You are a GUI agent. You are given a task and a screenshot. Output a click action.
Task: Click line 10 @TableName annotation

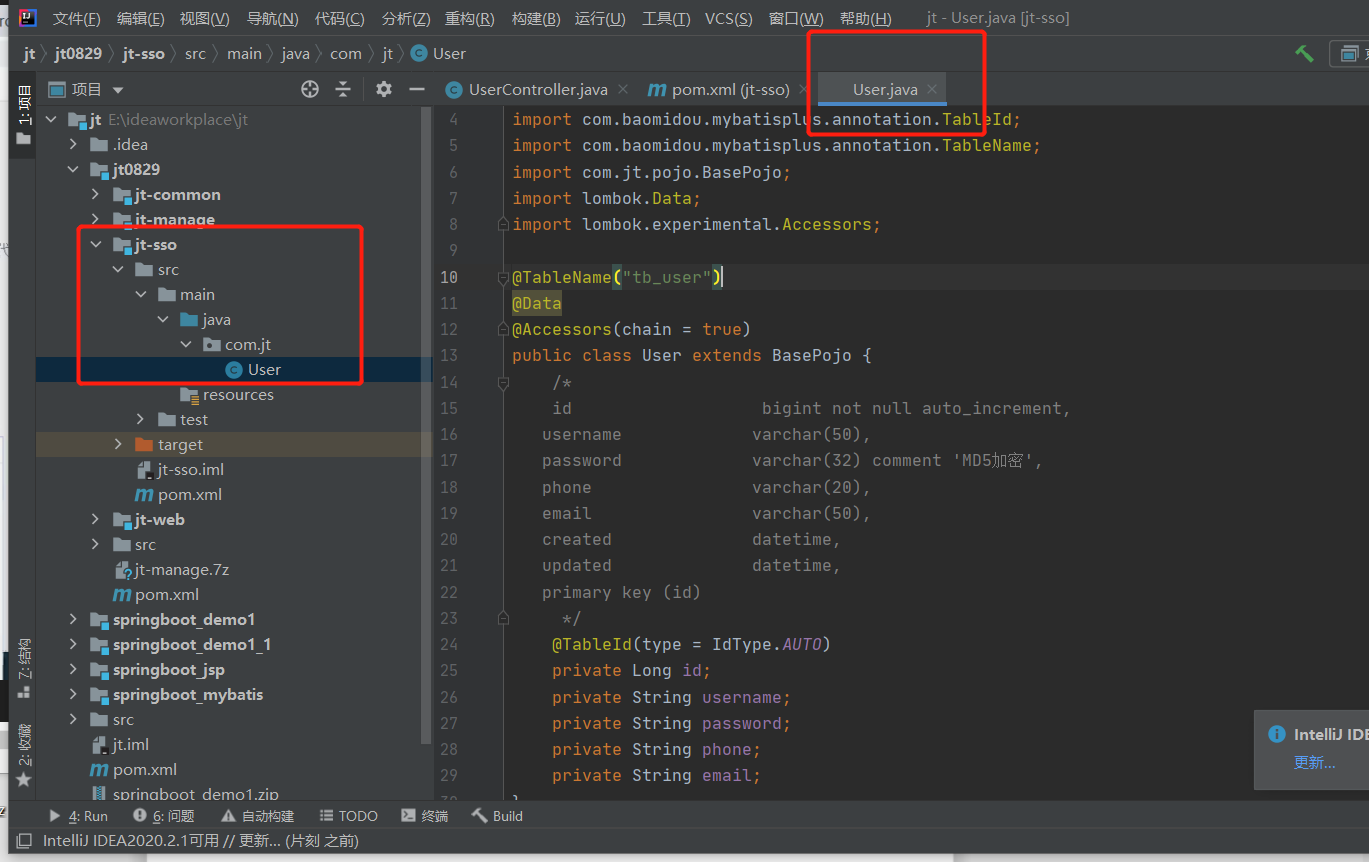click(617, 277)
